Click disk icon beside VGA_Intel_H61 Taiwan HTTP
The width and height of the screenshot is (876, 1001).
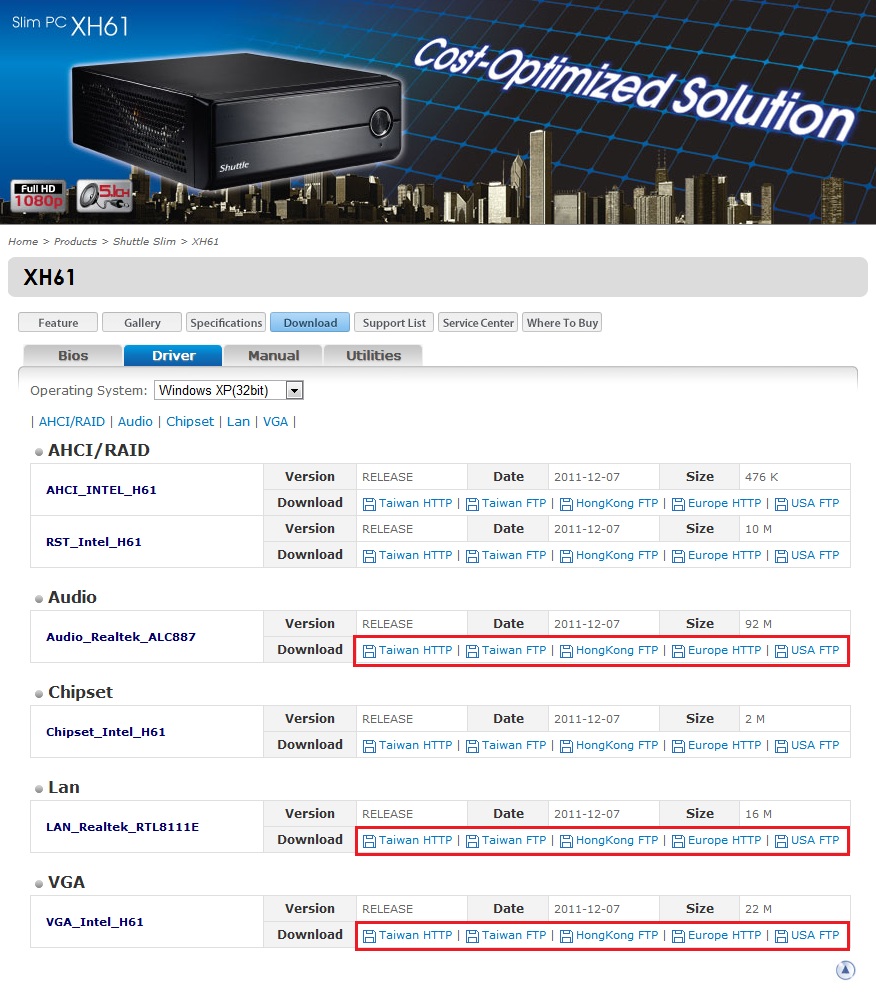369,937
